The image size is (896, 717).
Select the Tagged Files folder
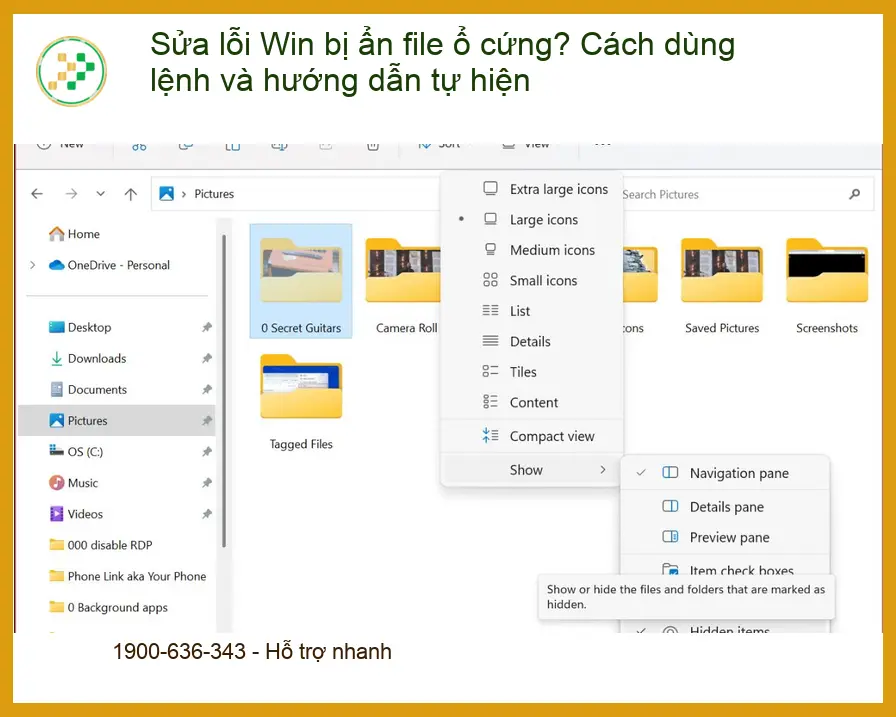click(x=301, y=403)
